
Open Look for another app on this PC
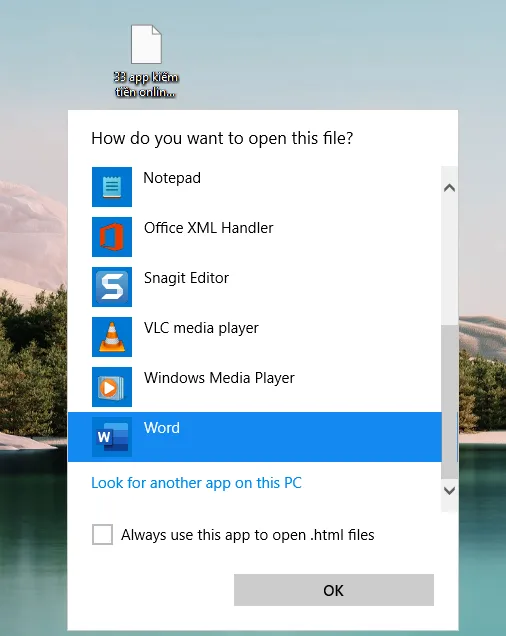pos(196,483)
